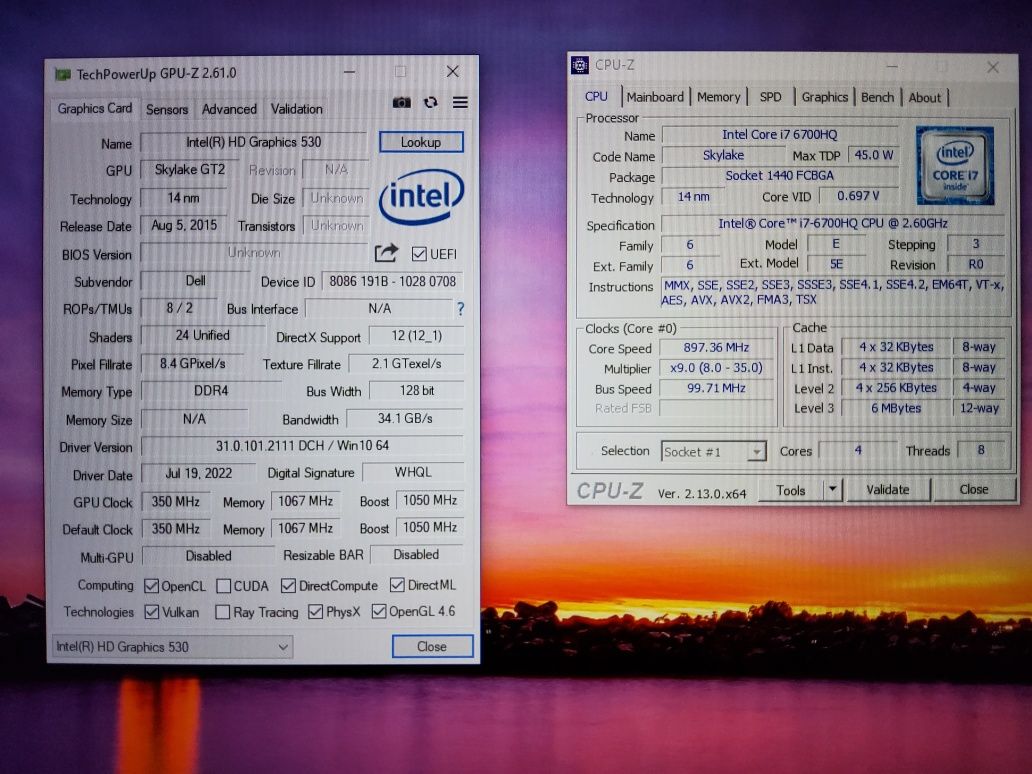Click the Subvendor value Dell
1032x774 pixels.
[x=195, y=281]
